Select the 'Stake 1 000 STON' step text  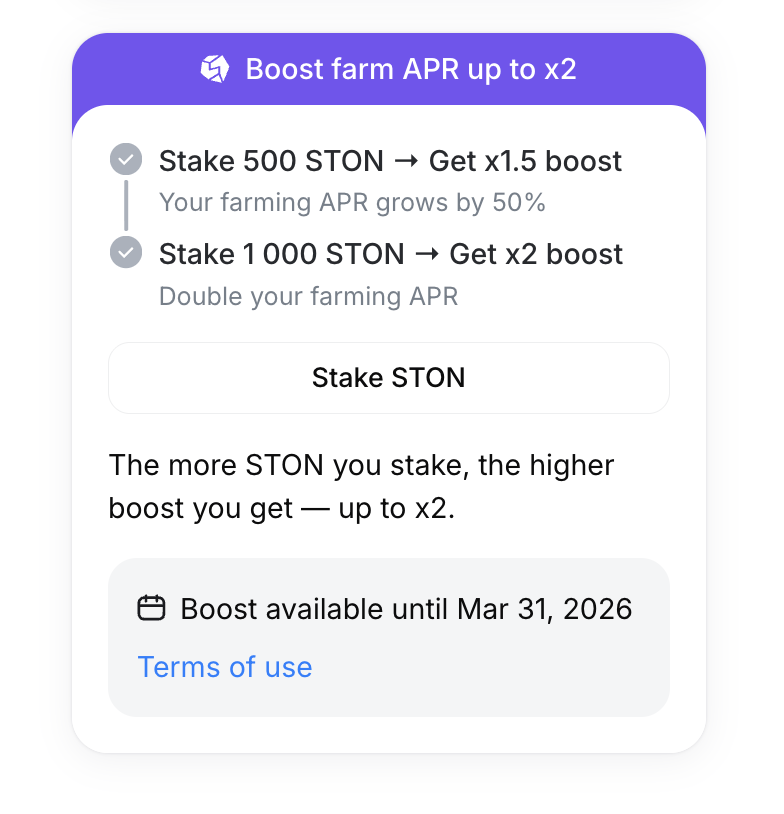[281, 254]
